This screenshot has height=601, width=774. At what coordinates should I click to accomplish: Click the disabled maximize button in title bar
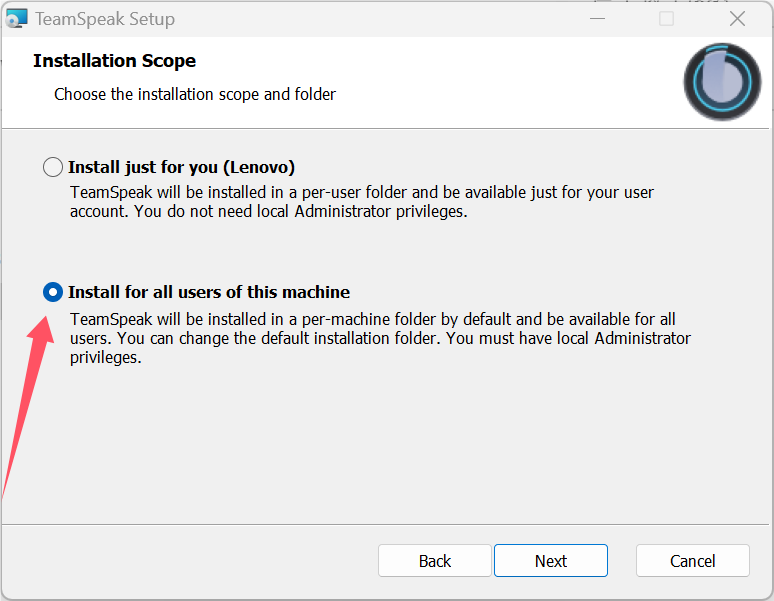[666, 19]
